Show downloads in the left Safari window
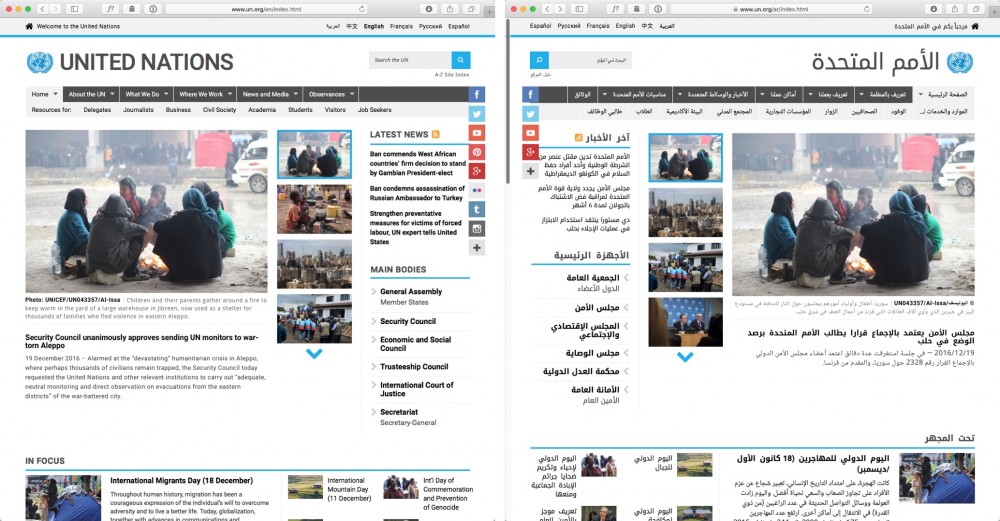The width and height of the screenshot is (1000, 521). pyautogui.click(x=428, y=9)
